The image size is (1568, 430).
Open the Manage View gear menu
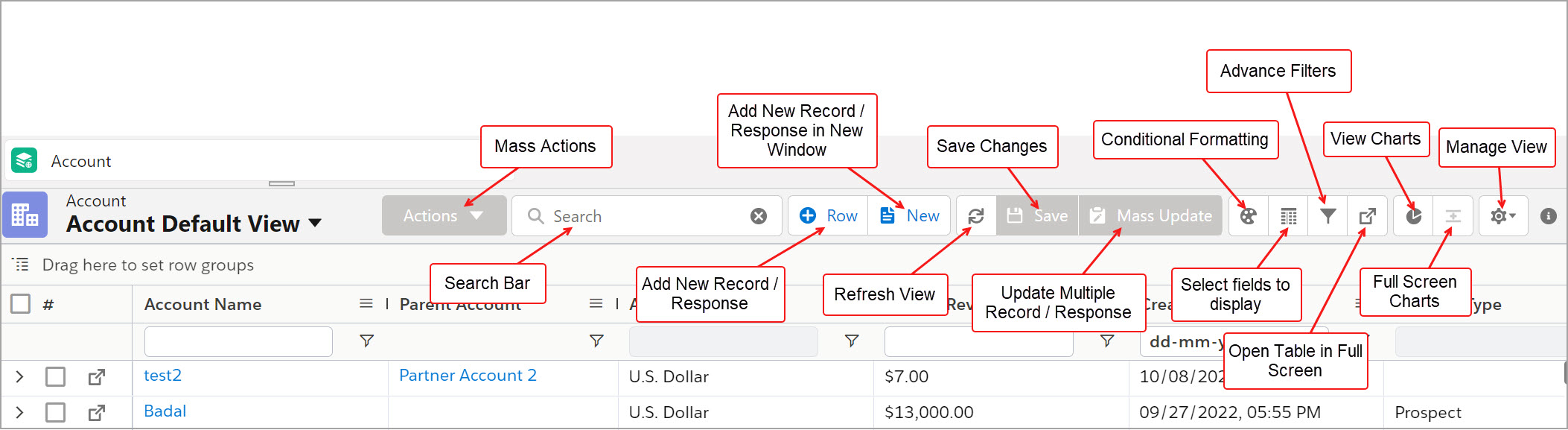tap(1502, 216)
